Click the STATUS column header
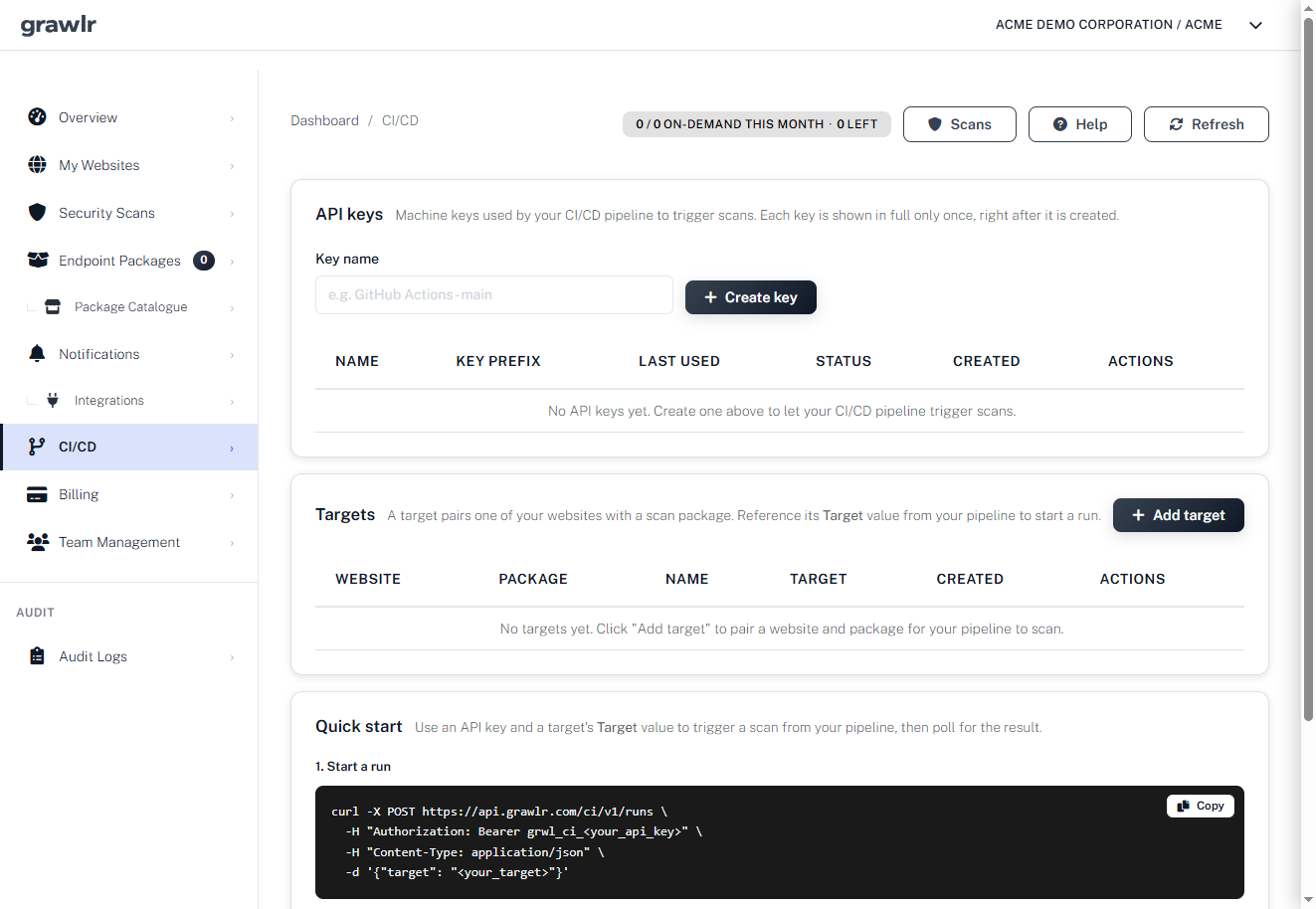The height and width of the screenshot is (909, 1316). coord(844,361)
